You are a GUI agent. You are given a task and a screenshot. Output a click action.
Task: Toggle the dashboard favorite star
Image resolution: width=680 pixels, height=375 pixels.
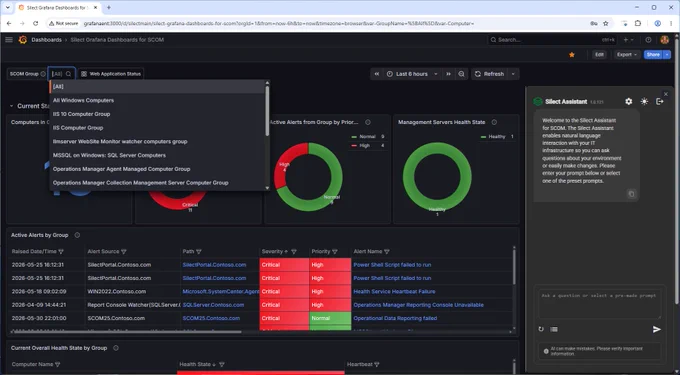point(572,55)
